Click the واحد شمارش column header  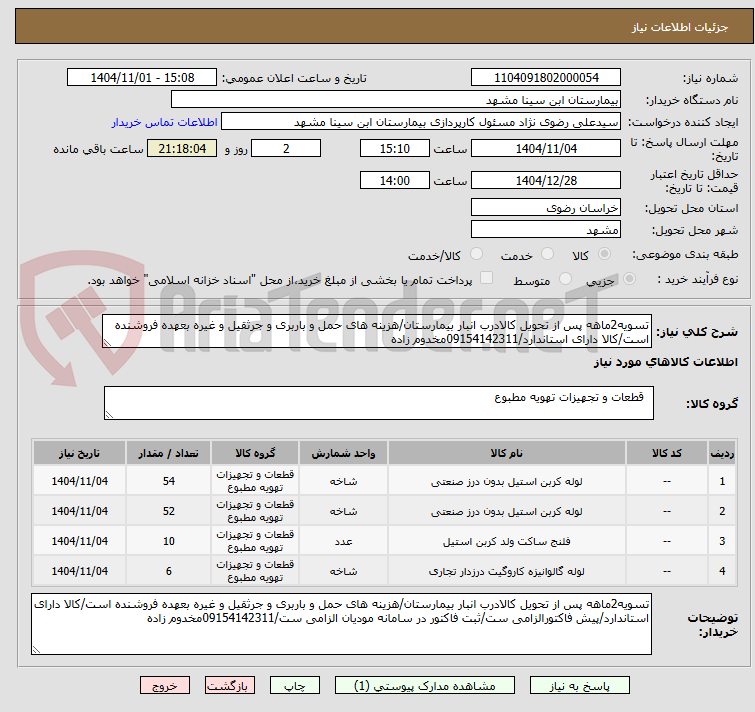coord(343,453)
